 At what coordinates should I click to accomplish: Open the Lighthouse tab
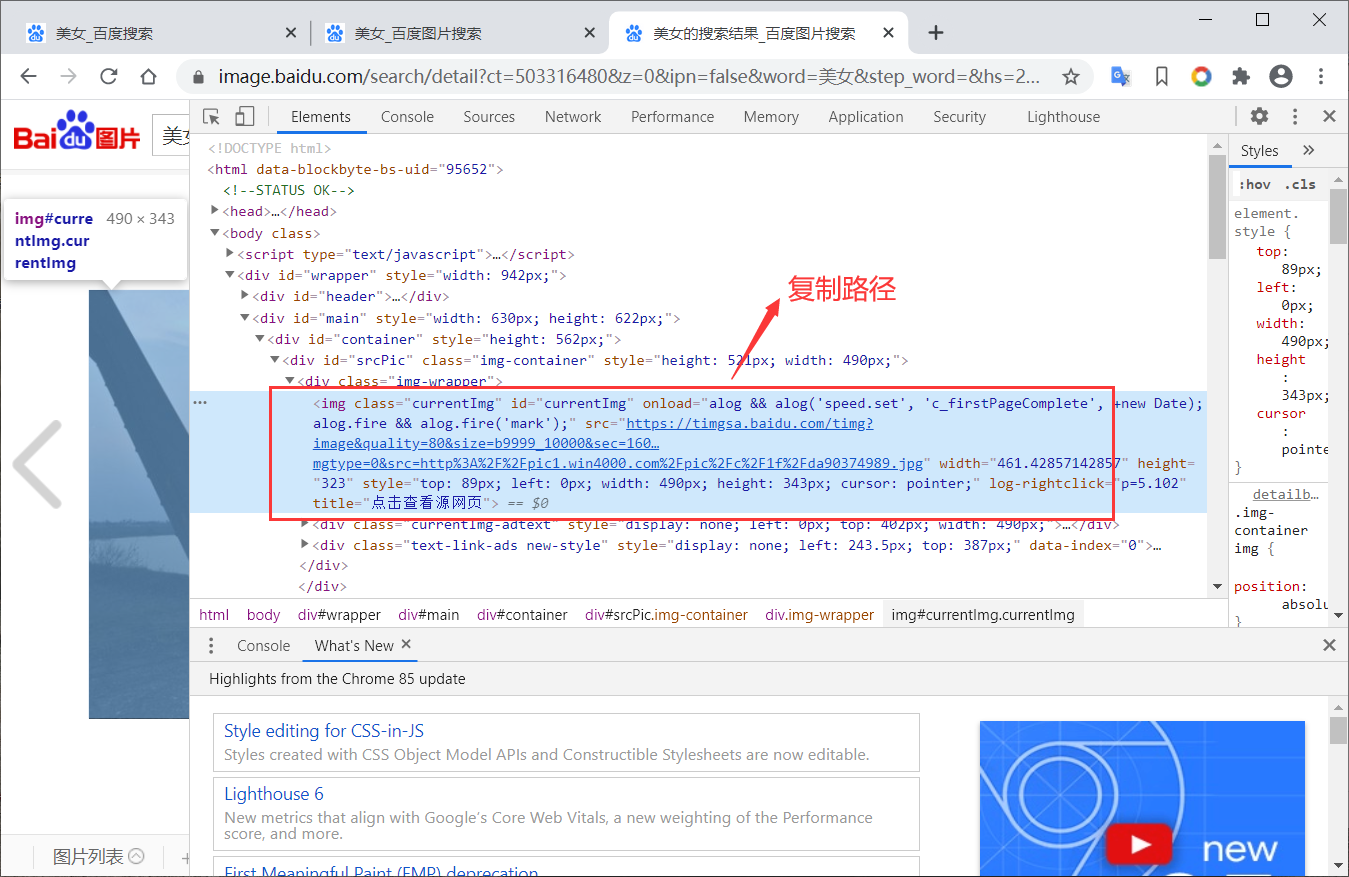pos(1063,116)
